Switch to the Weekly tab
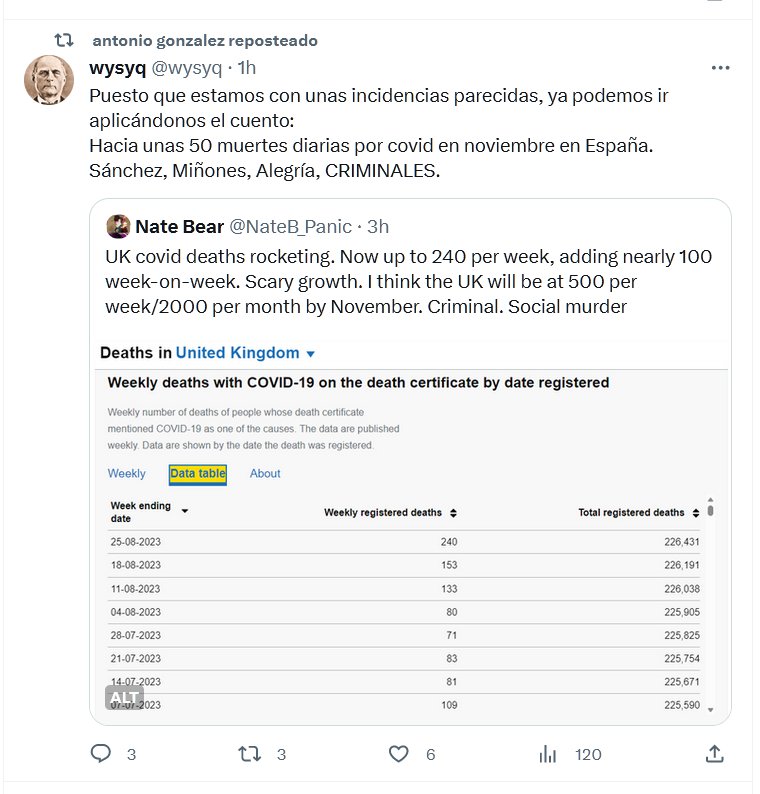 pyautogui.click(x=127, y=474)
